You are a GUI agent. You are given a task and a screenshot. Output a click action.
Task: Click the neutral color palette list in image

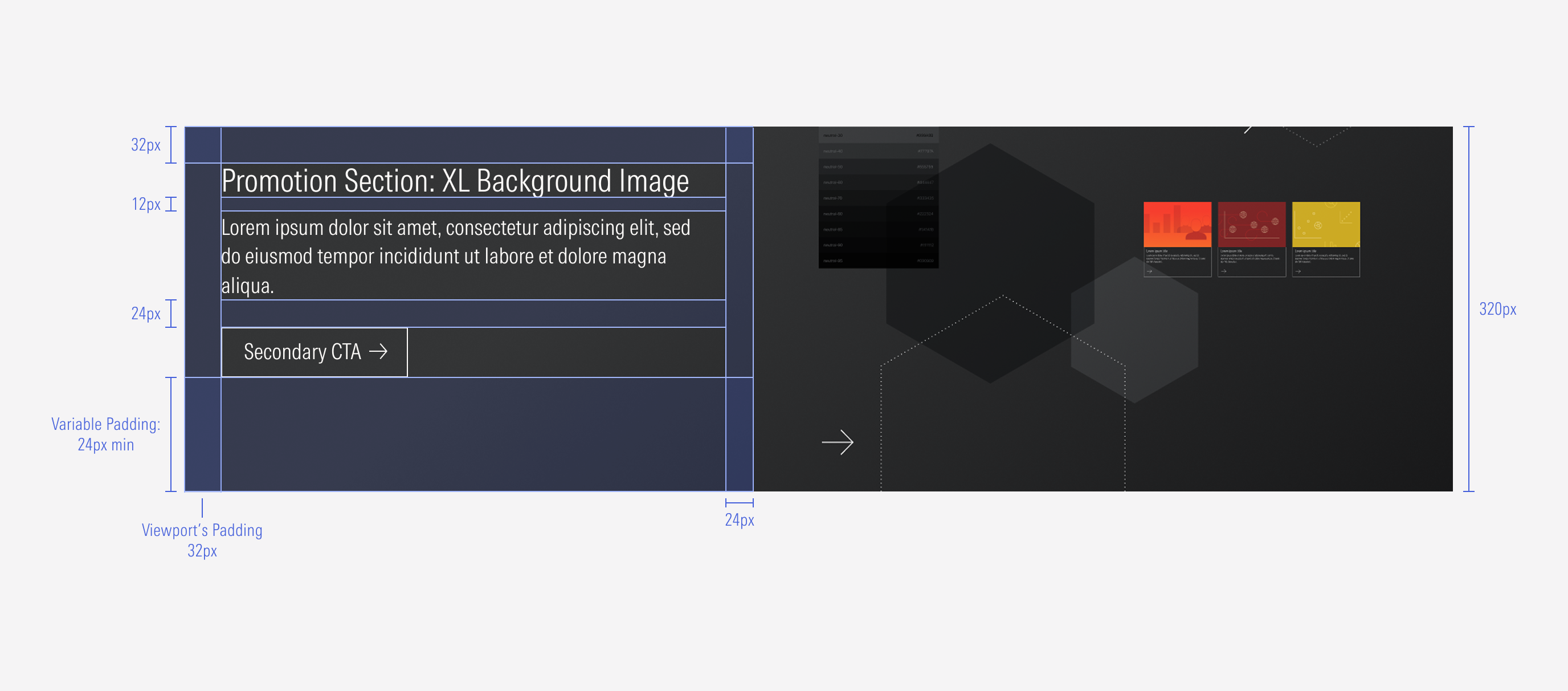tap(878, 197)
